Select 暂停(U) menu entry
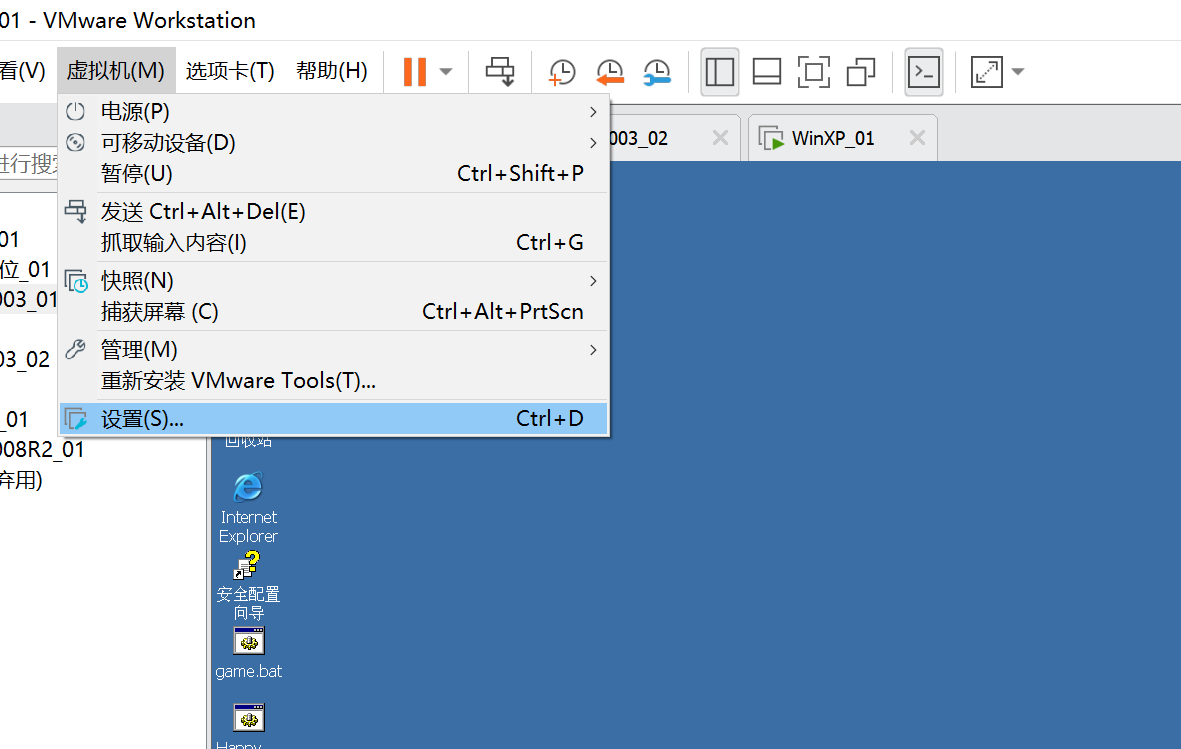The height and width of the screenshot is (749, 1181). pyautogui.click(x=333, y=173)
